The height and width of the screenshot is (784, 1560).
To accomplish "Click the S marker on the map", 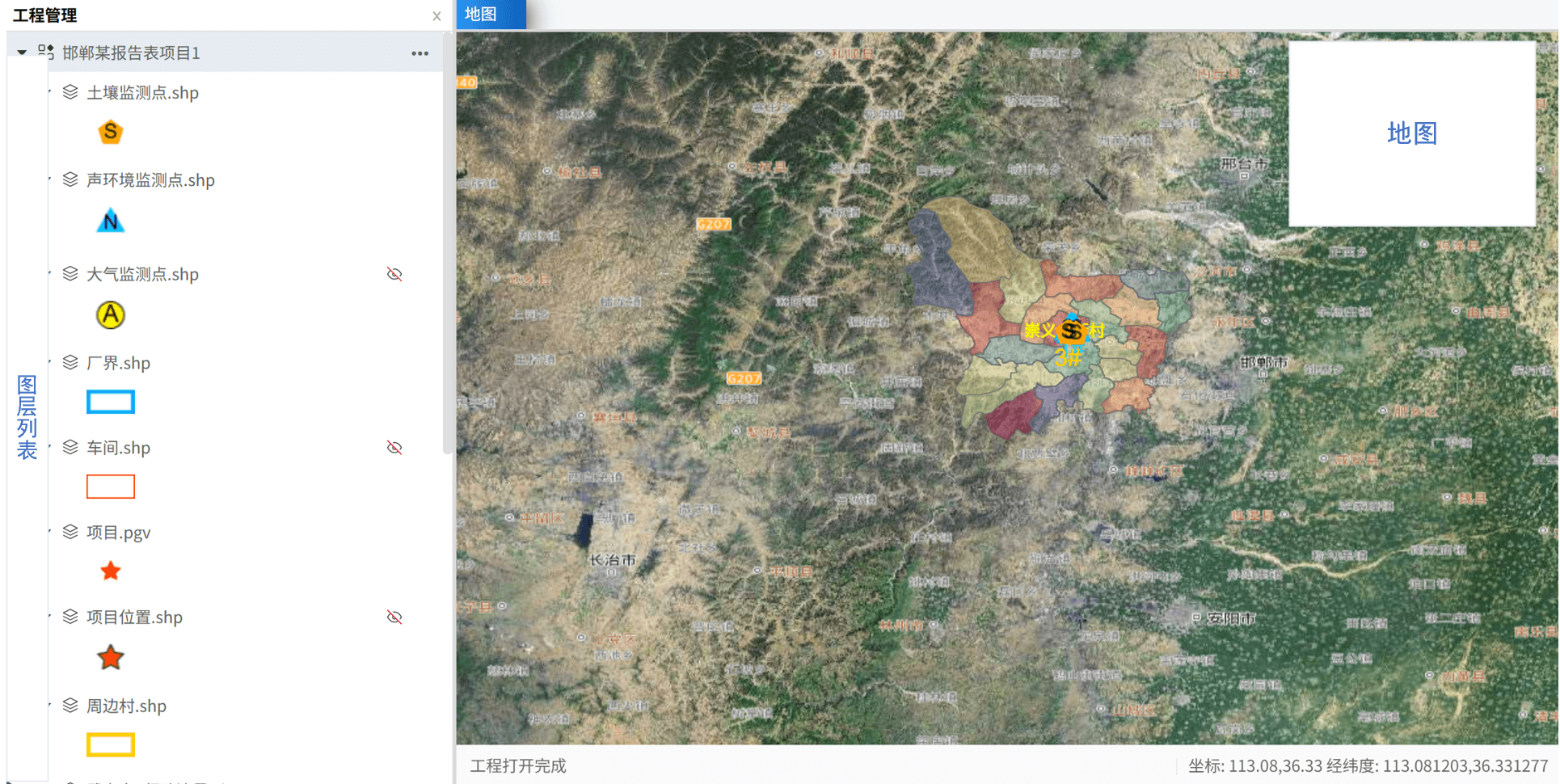I will (x=1071, y=331).
